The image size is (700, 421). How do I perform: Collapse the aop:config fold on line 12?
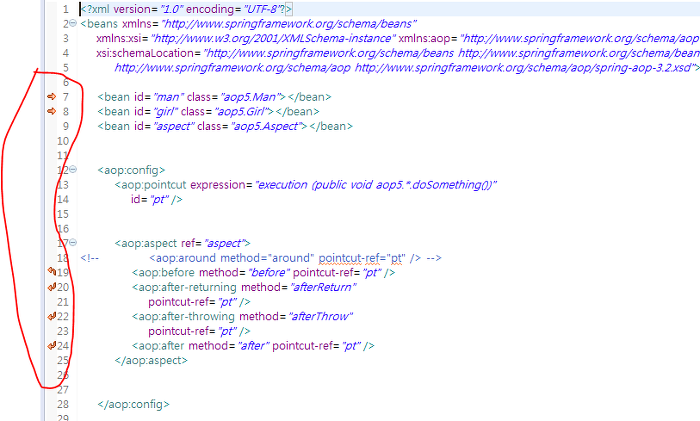point(73,169)
